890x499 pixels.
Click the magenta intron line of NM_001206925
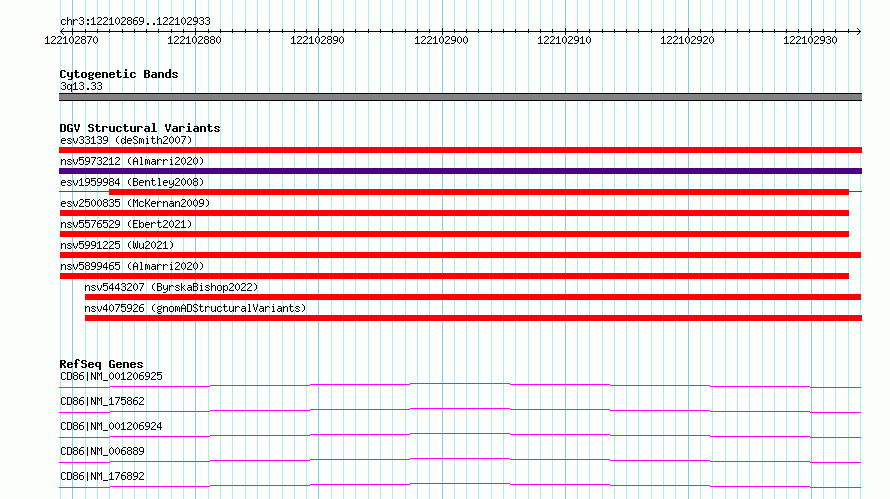[x=460, y=384]
